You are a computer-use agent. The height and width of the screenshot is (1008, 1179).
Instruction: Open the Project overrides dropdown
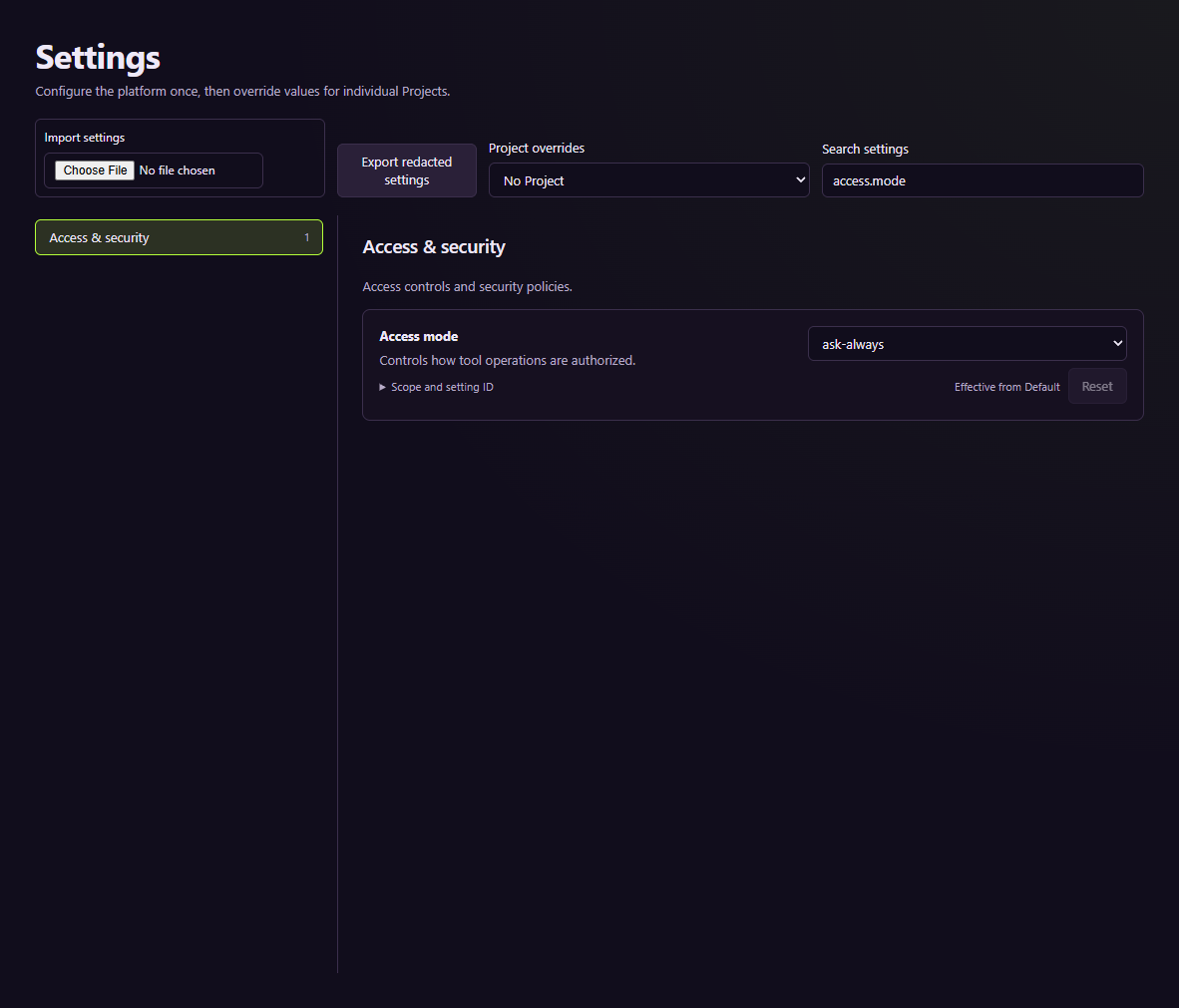point(649,180)
